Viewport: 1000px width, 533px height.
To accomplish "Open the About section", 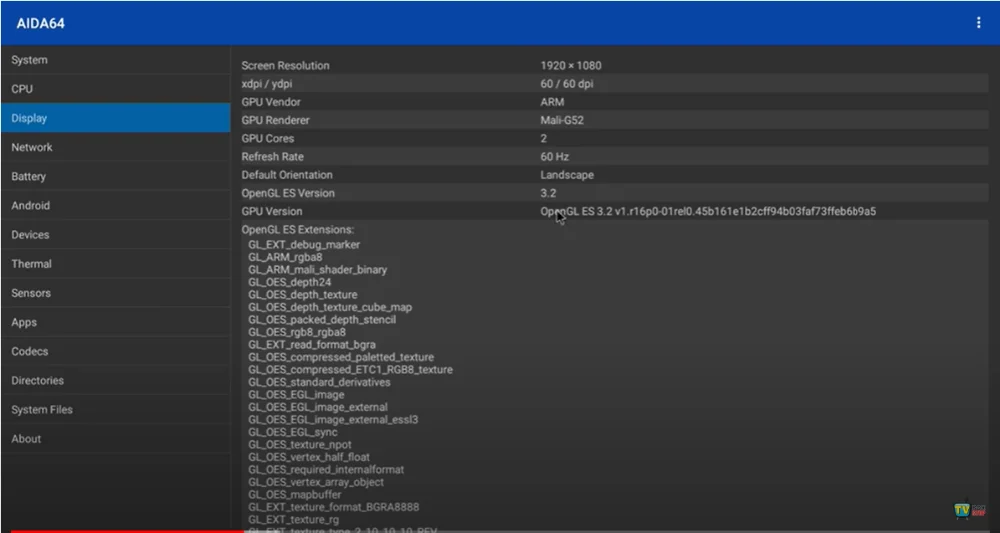I will pyautogui.click(x=115, y=439).
